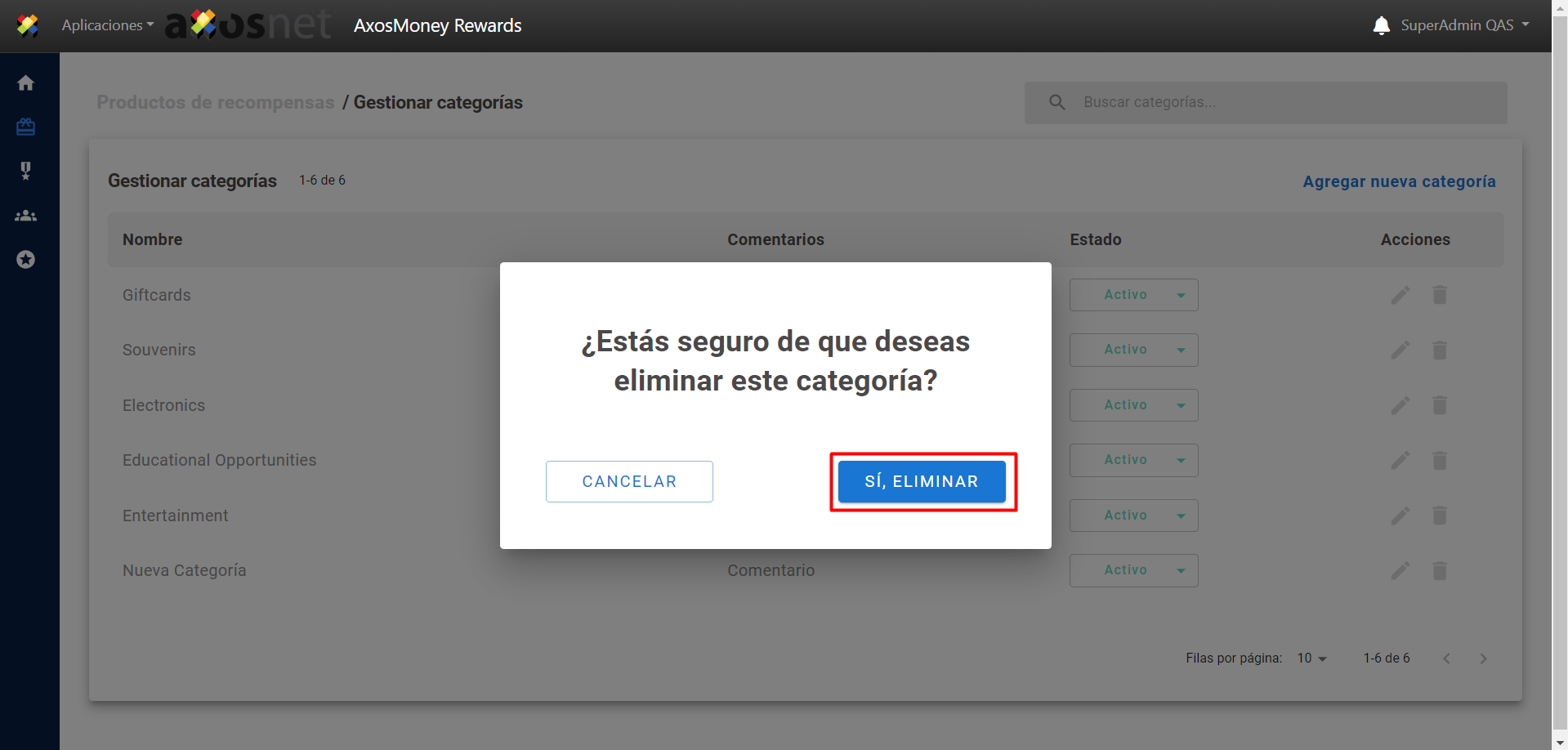Click the Agregar nueva categoría link
This screenshot has height=750, width=1568.
click(1398, 181)
